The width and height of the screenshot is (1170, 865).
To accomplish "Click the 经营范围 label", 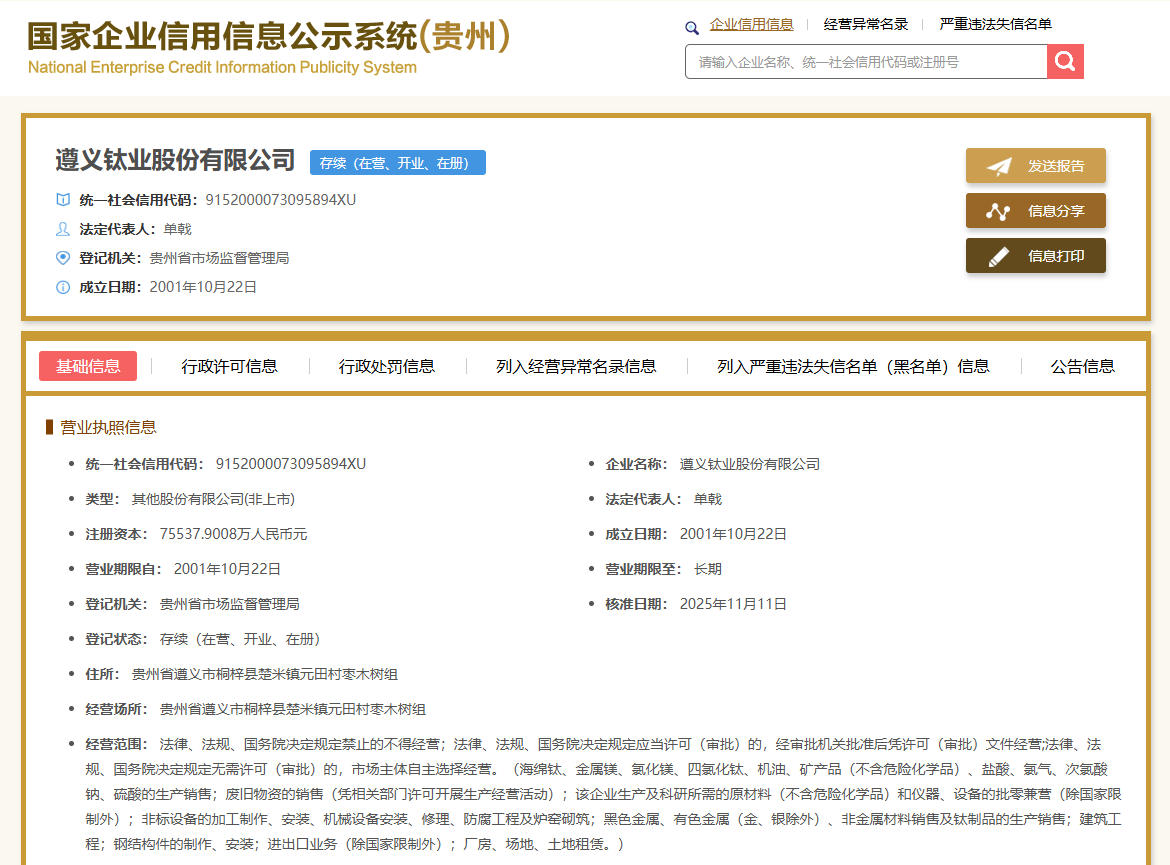I will click(116, 744).
